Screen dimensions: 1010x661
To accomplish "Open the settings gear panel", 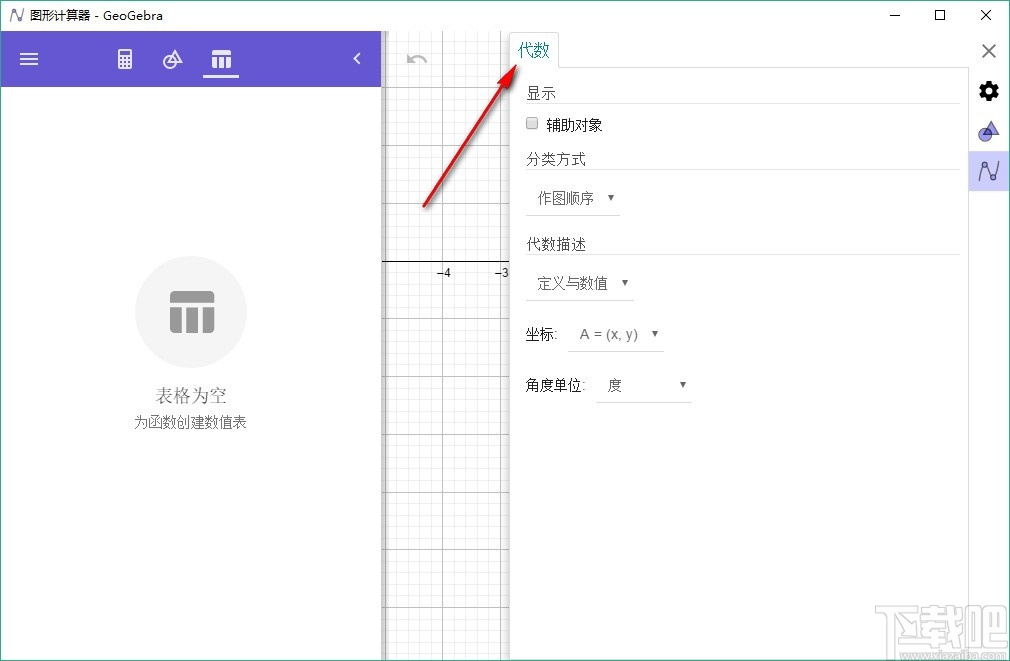I will [988, 90].
